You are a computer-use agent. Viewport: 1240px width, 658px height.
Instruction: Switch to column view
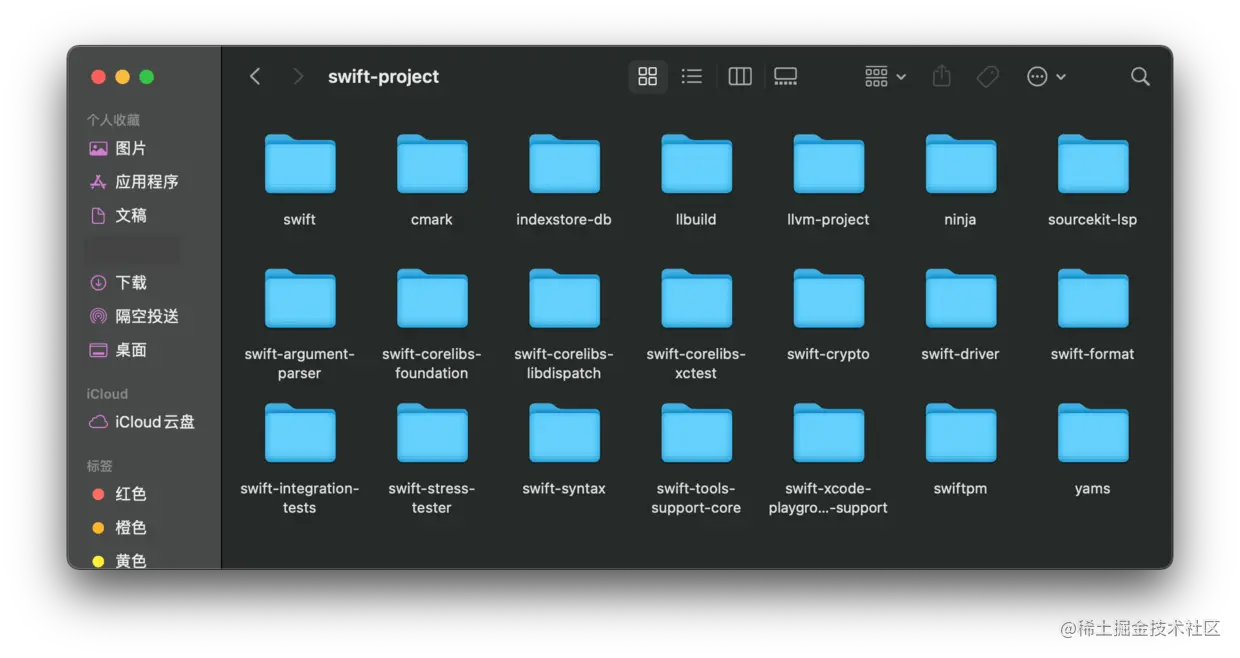click(x=740, y=77)
